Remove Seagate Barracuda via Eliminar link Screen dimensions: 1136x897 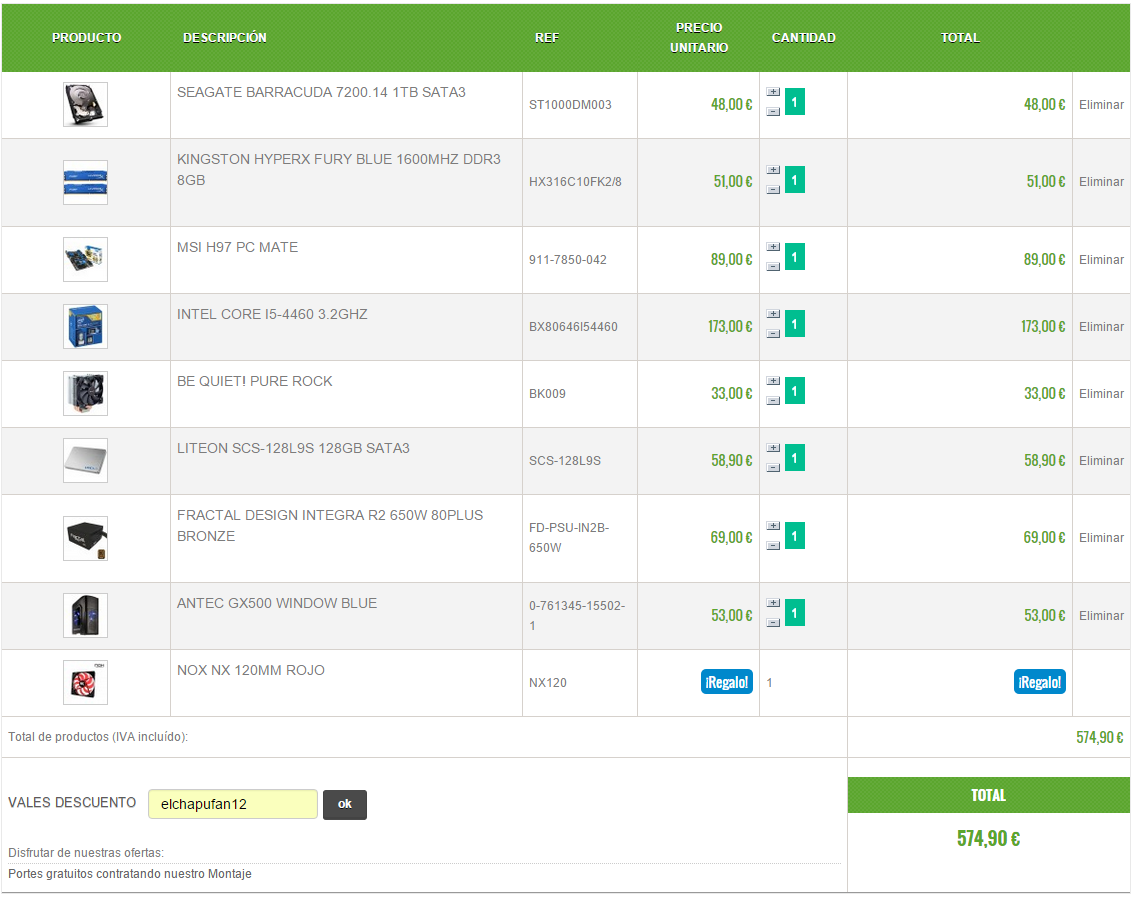[1101, 104]
